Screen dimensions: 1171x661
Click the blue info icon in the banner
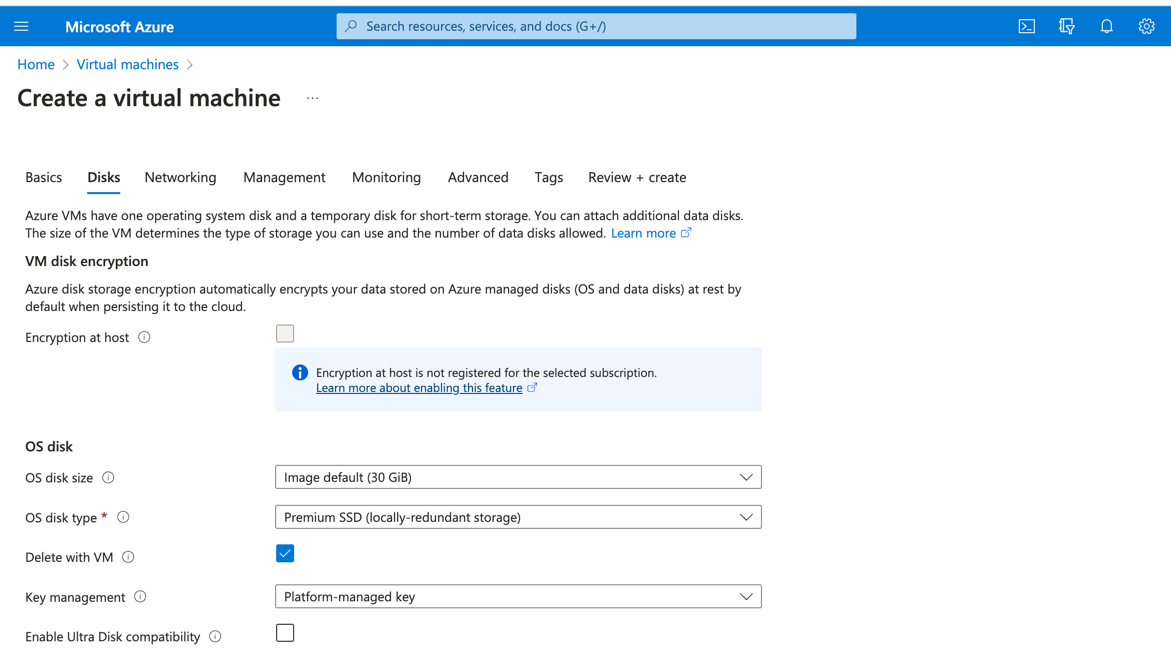299,372
